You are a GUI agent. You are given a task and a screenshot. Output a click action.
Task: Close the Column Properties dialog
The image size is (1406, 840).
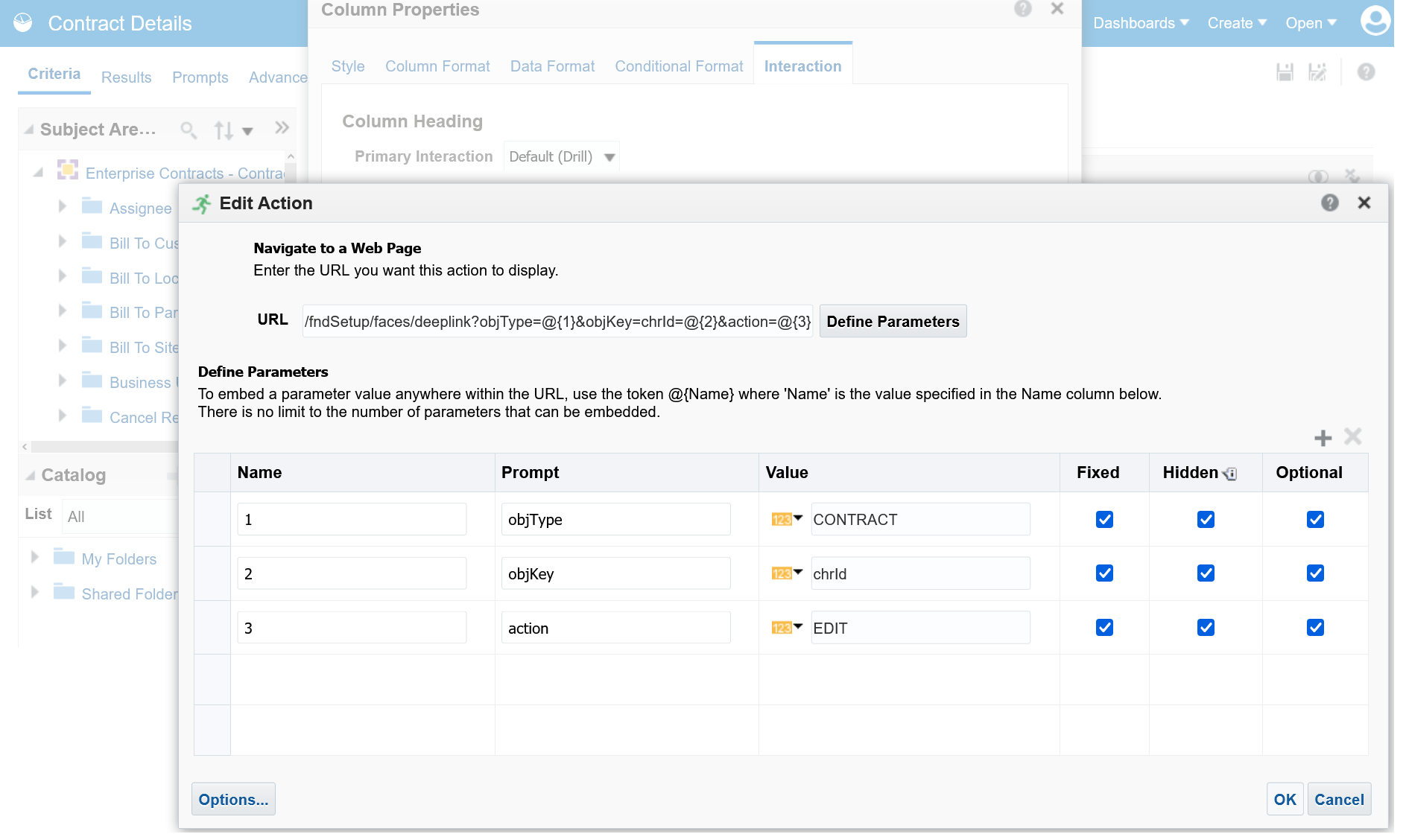1057,9
